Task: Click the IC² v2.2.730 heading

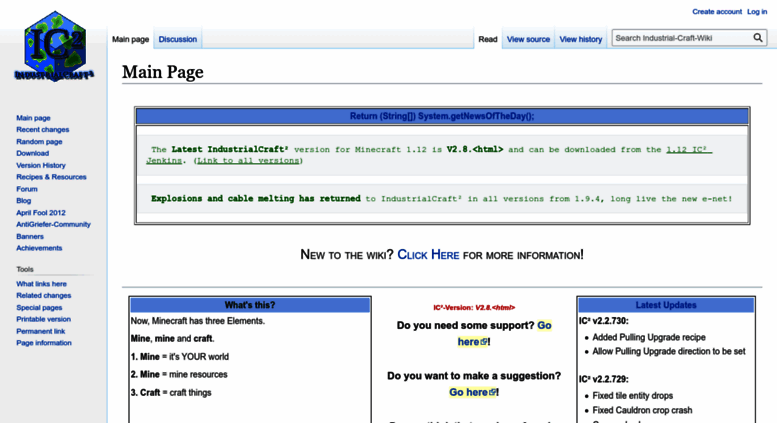Action: 604,321
